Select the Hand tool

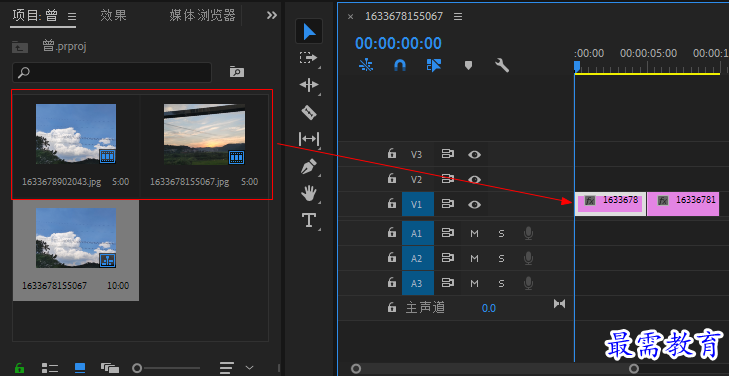pos(309,193)
